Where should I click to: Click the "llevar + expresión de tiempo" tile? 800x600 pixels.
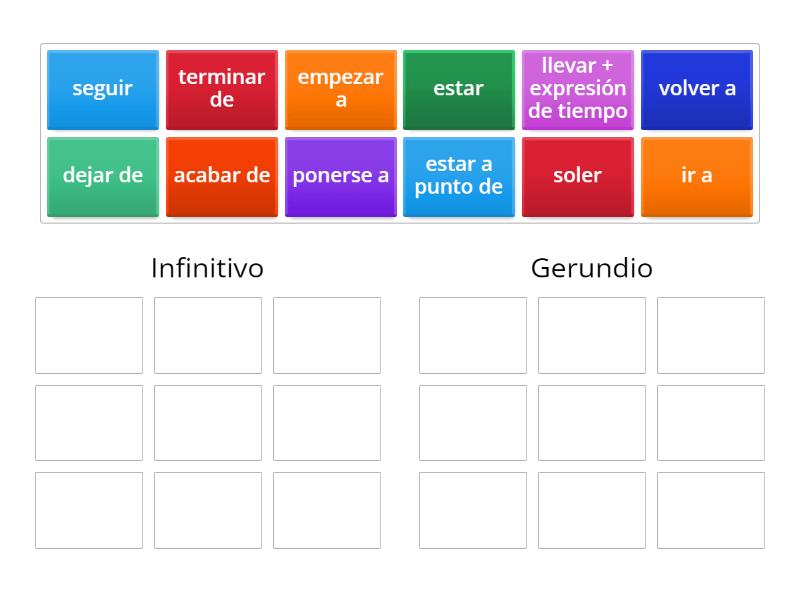[578, 89]
